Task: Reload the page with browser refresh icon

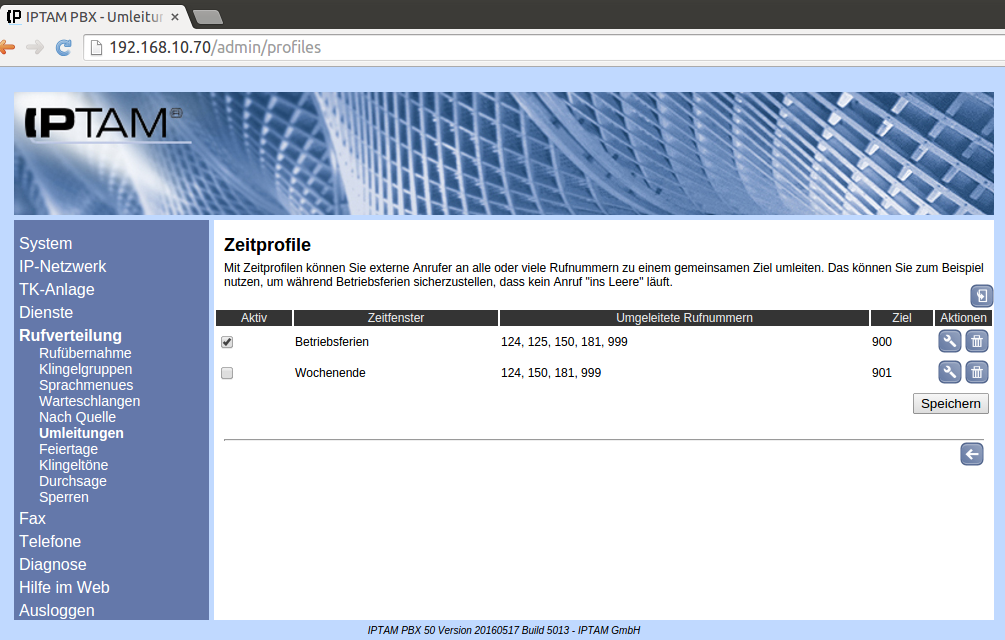Action: pos(63,47)
